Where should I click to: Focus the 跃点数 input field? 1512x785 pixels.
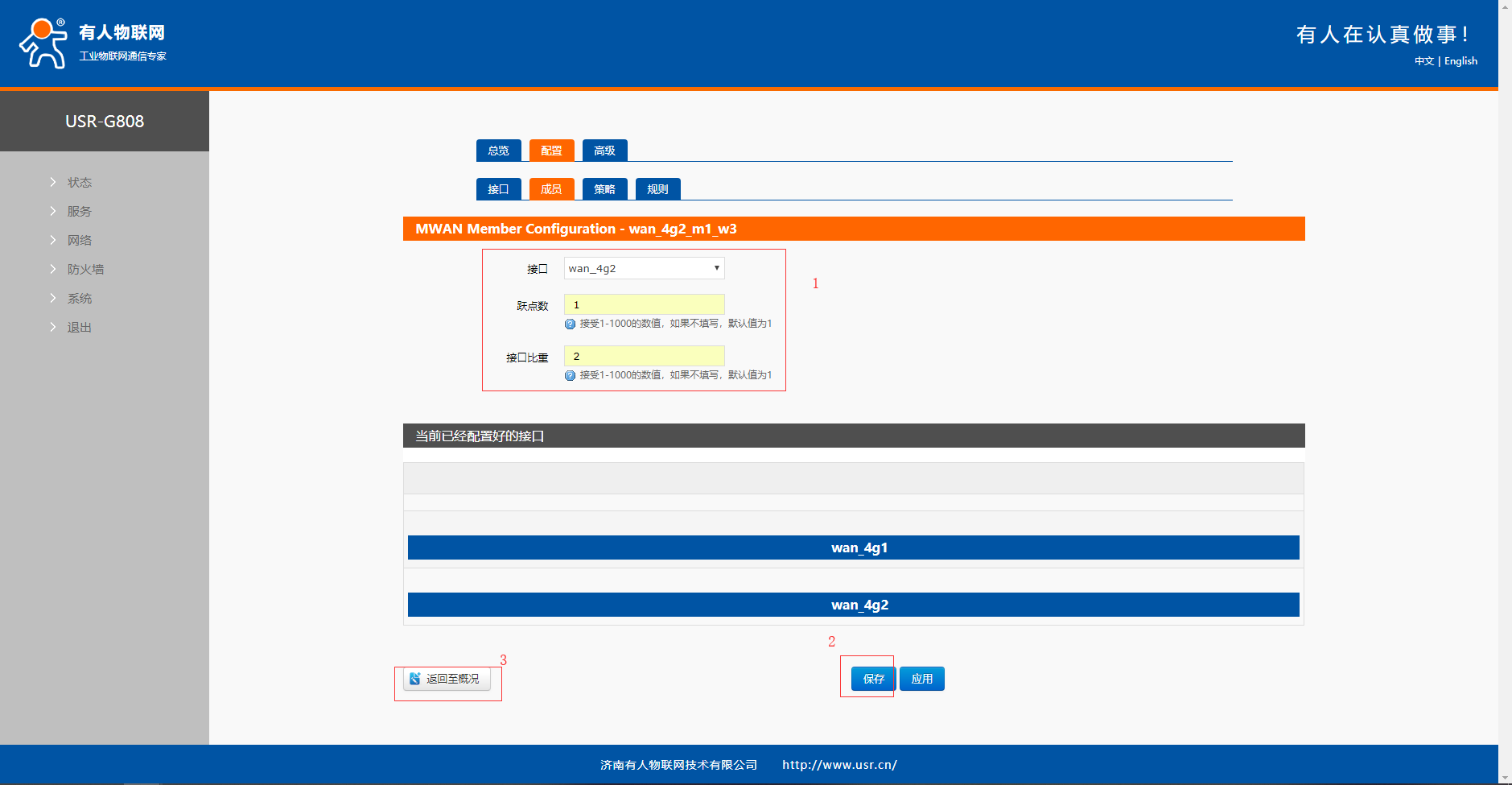(644, 304)
